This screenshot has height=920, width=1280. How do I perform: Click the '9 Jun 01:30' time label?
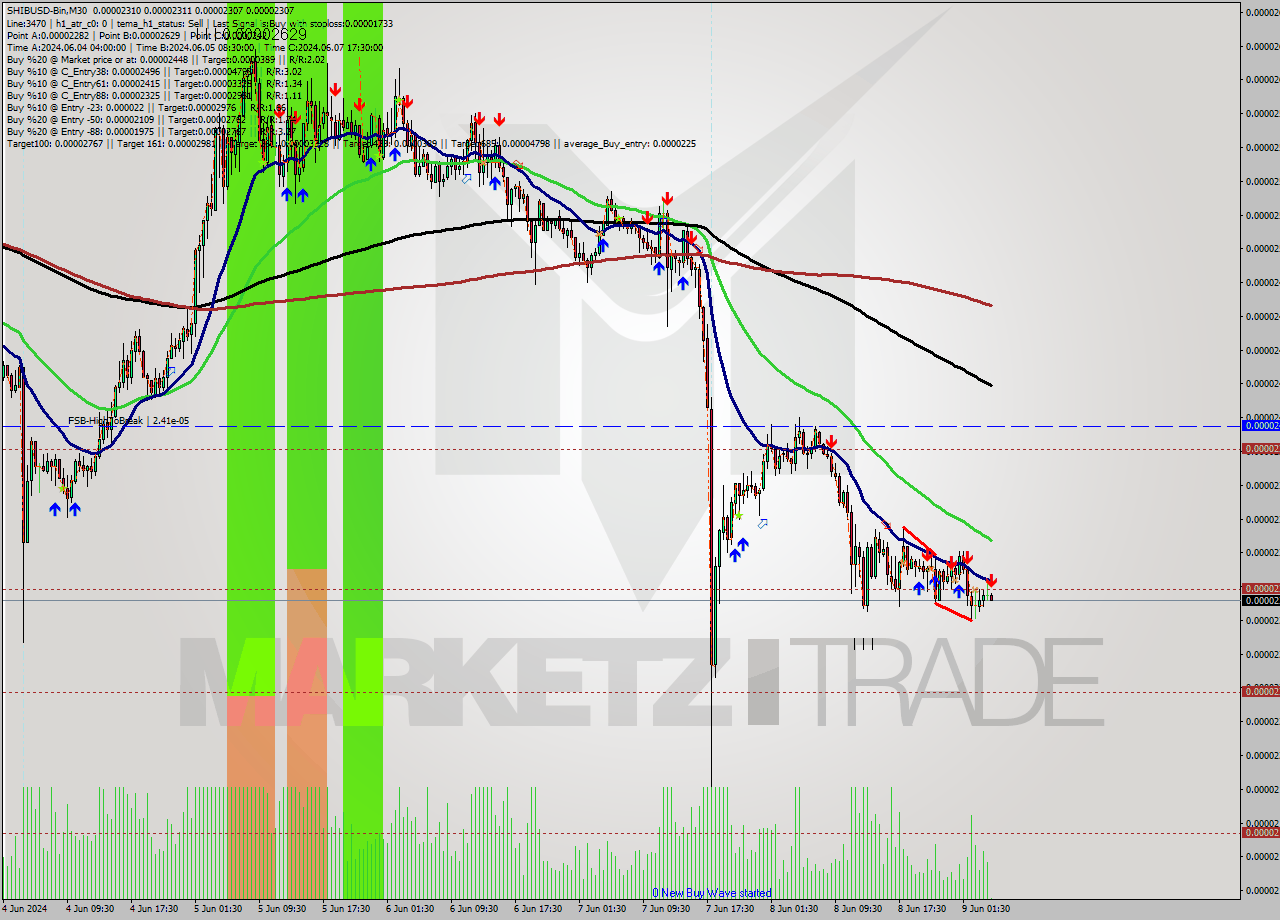pos(985,909)
